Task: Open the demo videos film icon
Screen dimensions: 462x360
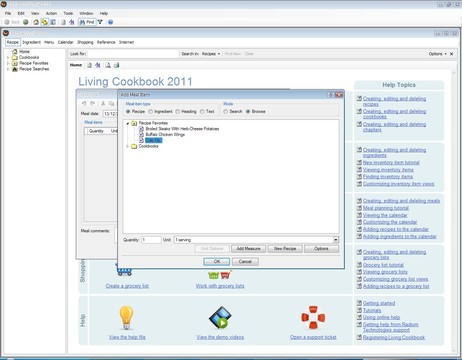Action: (220, 318)
